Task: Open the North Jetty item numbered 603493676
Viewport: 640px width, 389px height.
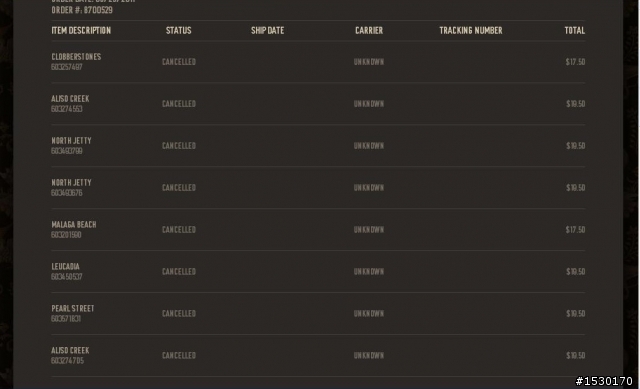Action: pyautogui.click(x=71, y=183)
